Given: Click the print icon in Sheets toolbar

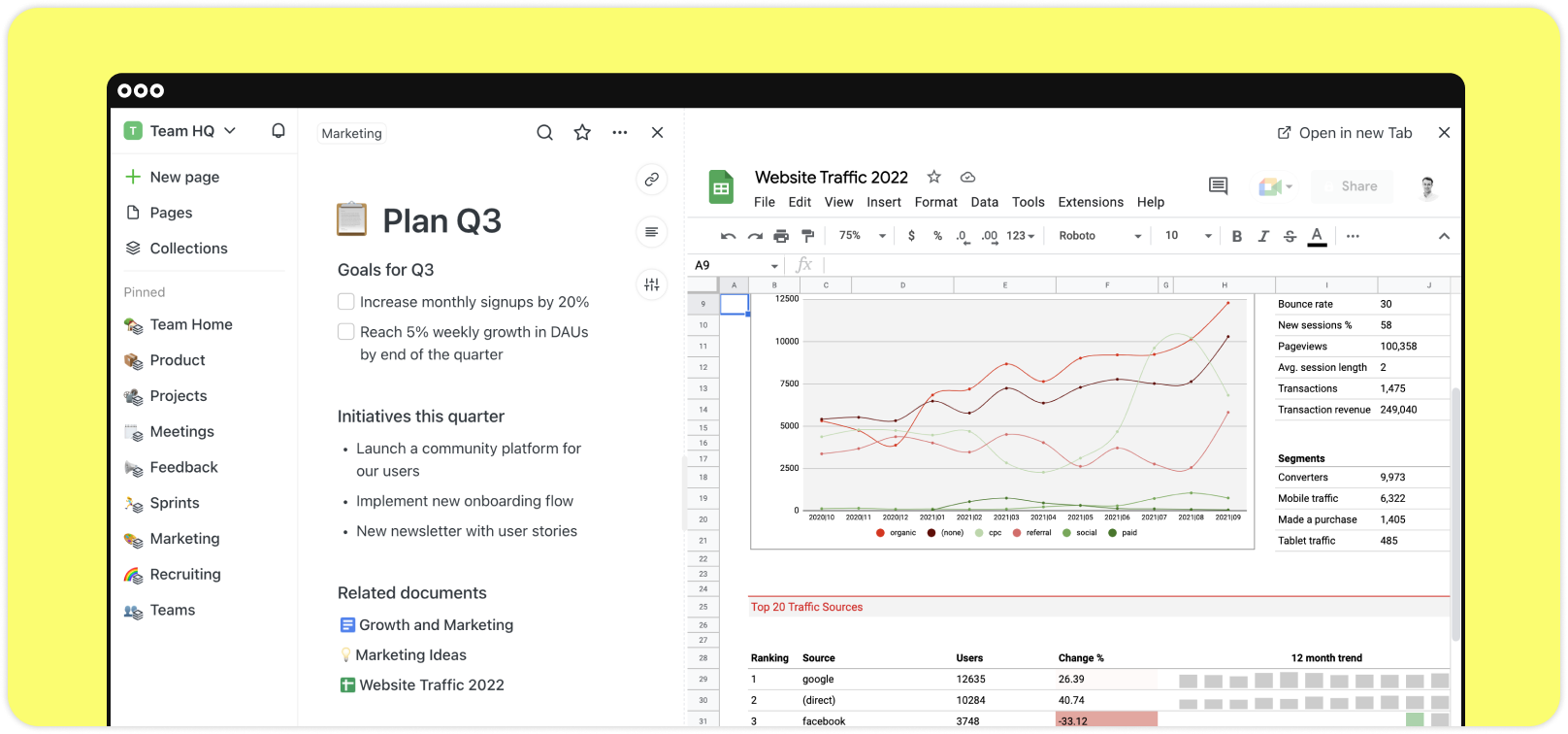Looking at the screenshot, I should tap(781, 236).
